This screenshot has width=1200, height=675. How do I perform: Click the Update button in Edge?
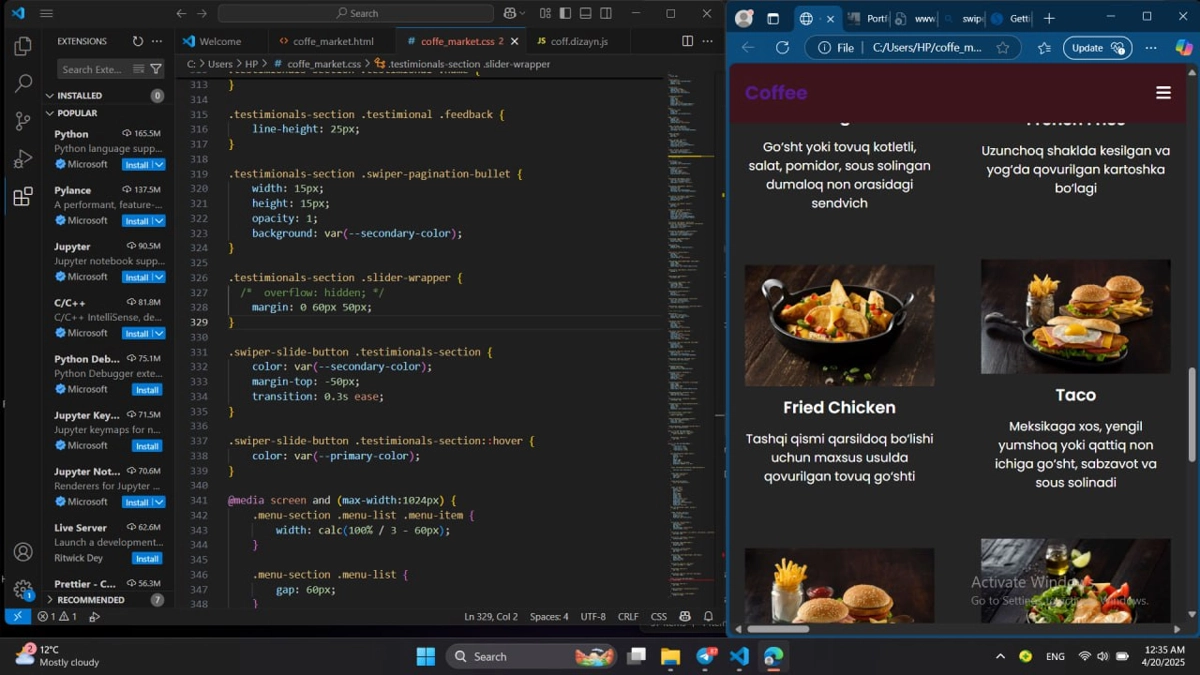point(1096,48)
